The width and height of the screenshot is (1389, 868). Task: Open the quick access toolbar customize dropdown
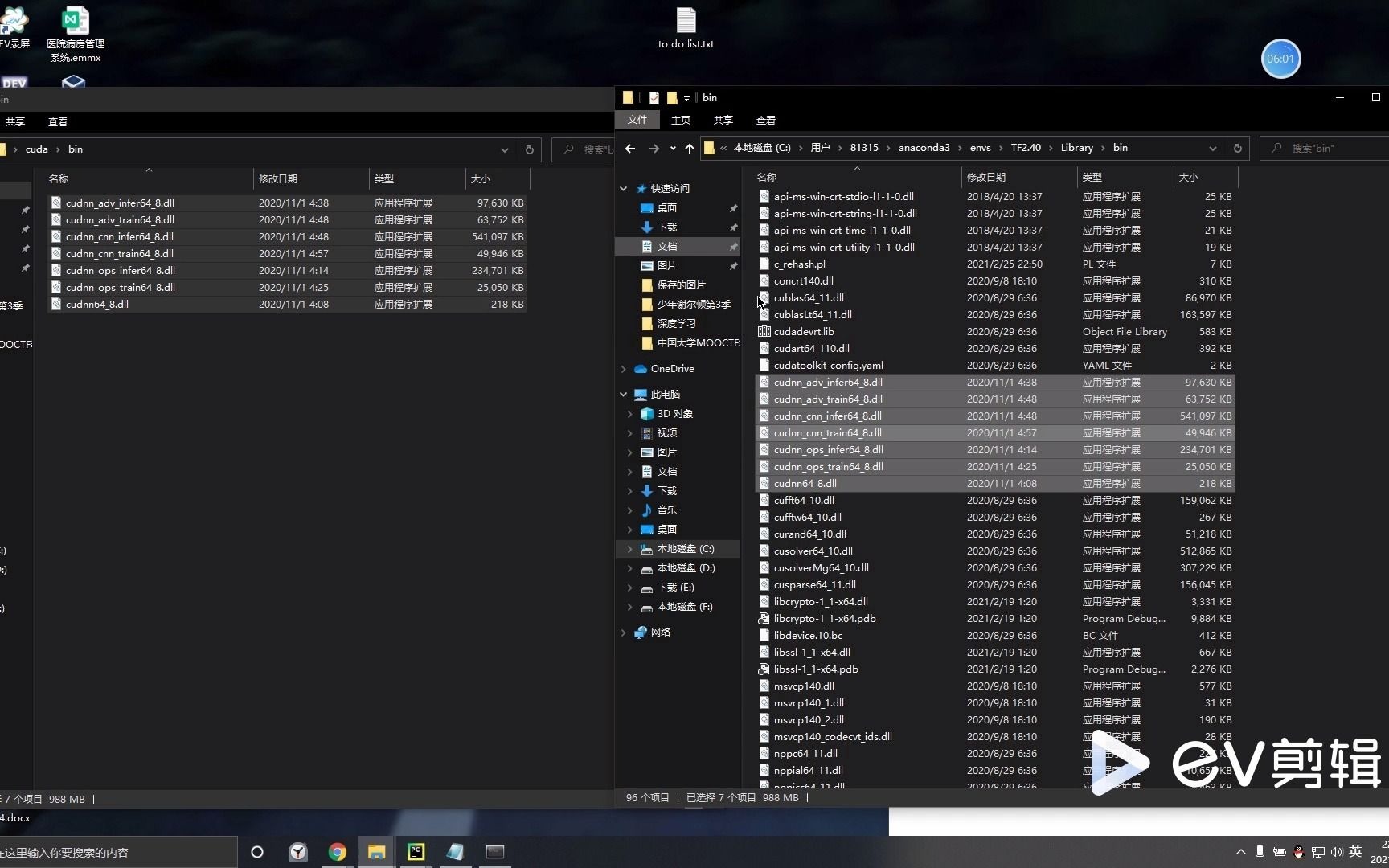(687, 97)
